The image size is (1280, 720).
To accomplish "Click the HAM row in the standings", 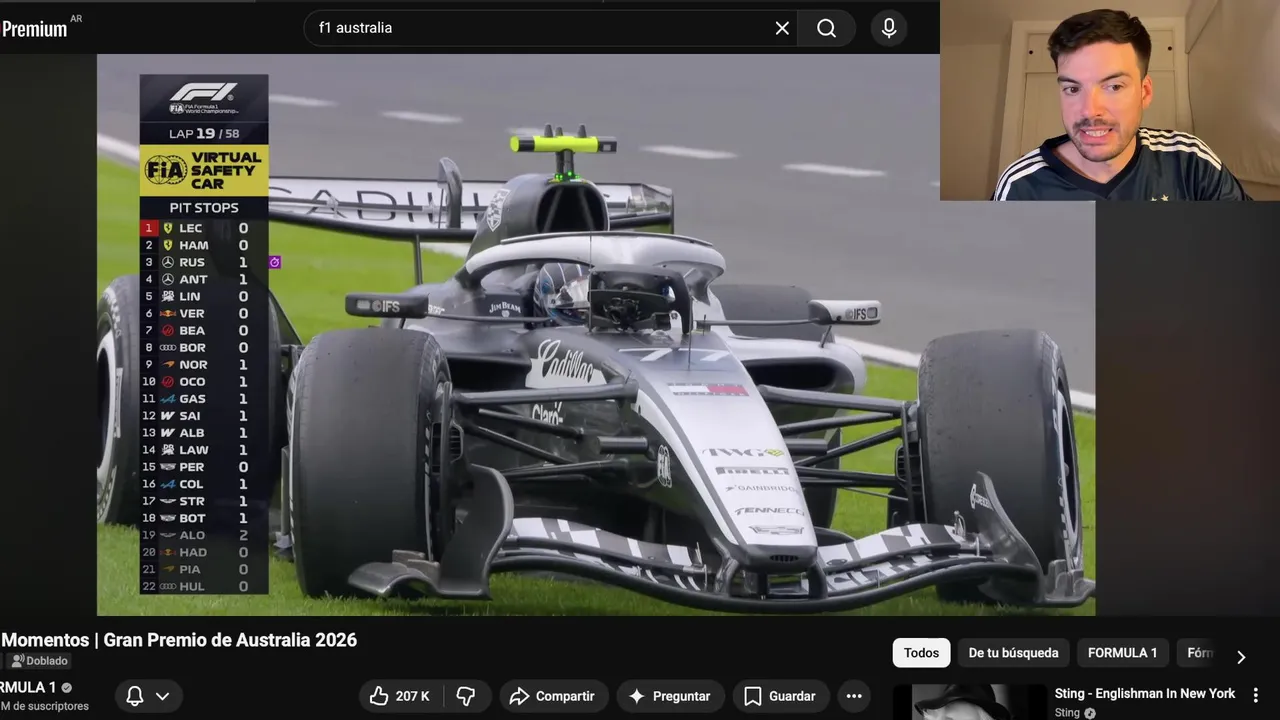I will tap(204, 245).
